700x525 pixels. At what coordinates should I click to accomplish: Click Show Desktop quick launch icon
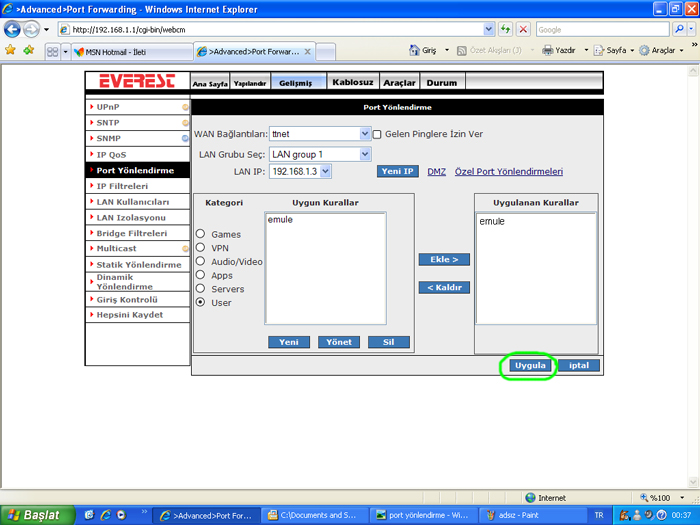tap(89, 515)
